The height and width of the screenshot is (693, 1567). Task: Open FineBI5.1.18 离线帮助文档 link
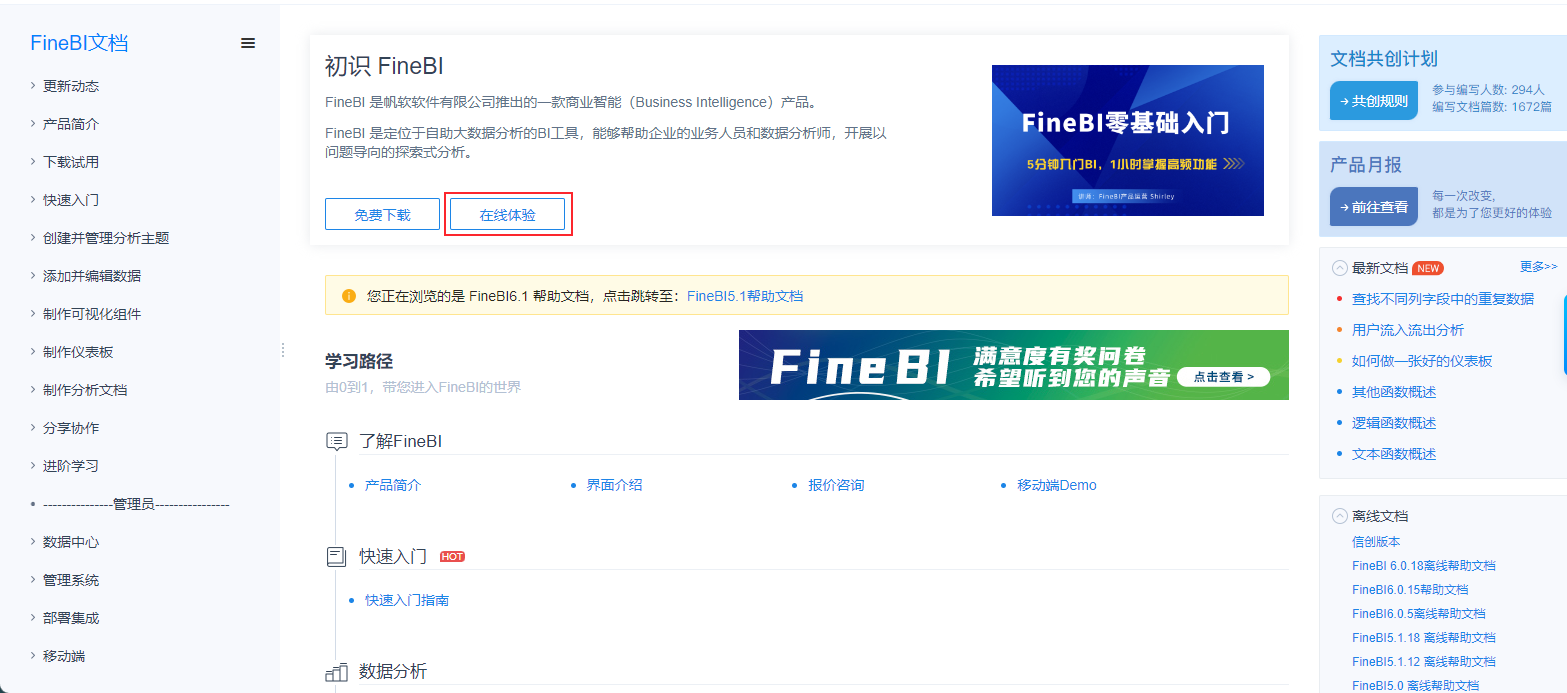(1424, 637)
